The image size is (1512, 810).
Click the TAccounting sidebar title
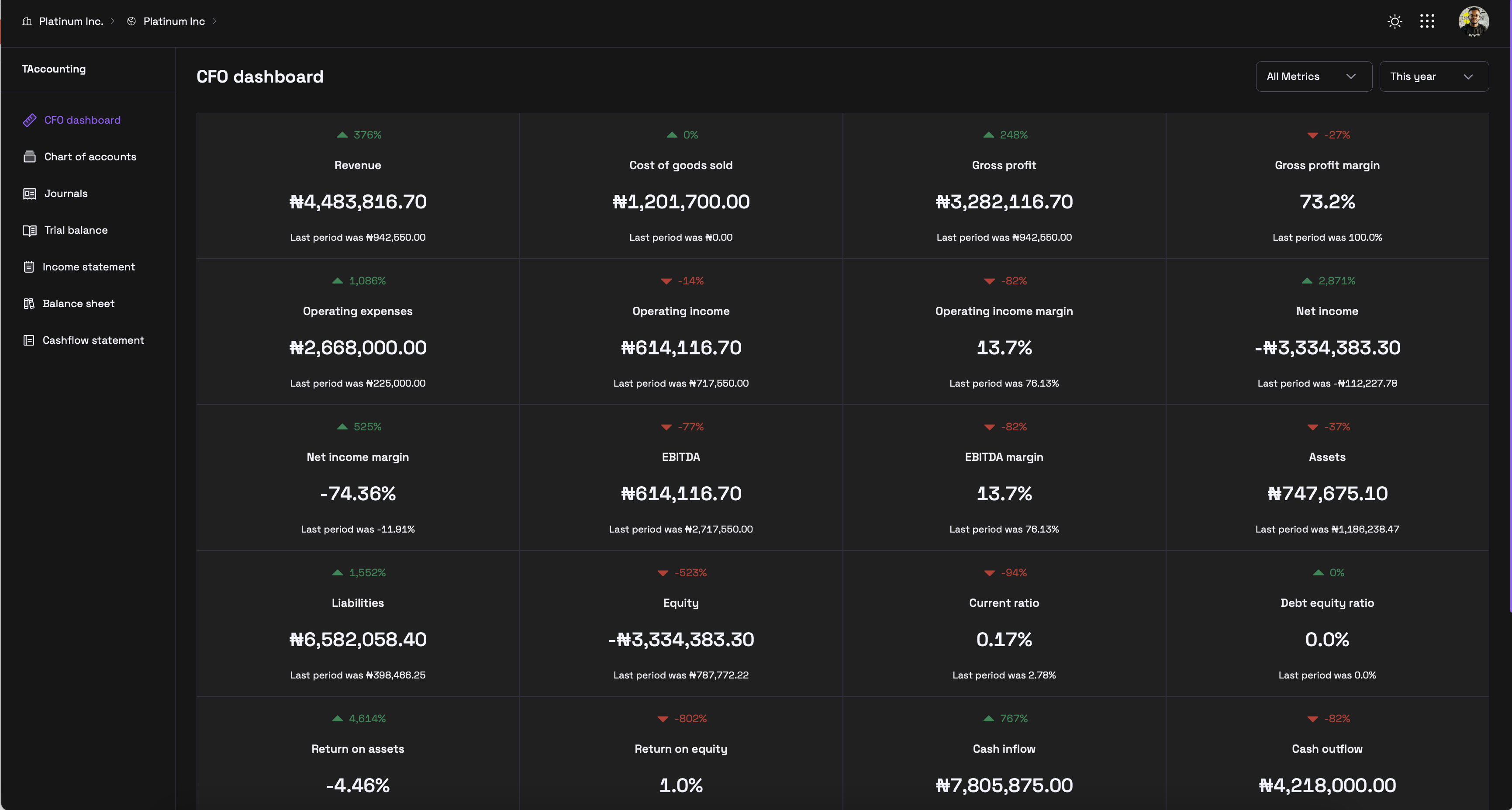coord(53,69)
